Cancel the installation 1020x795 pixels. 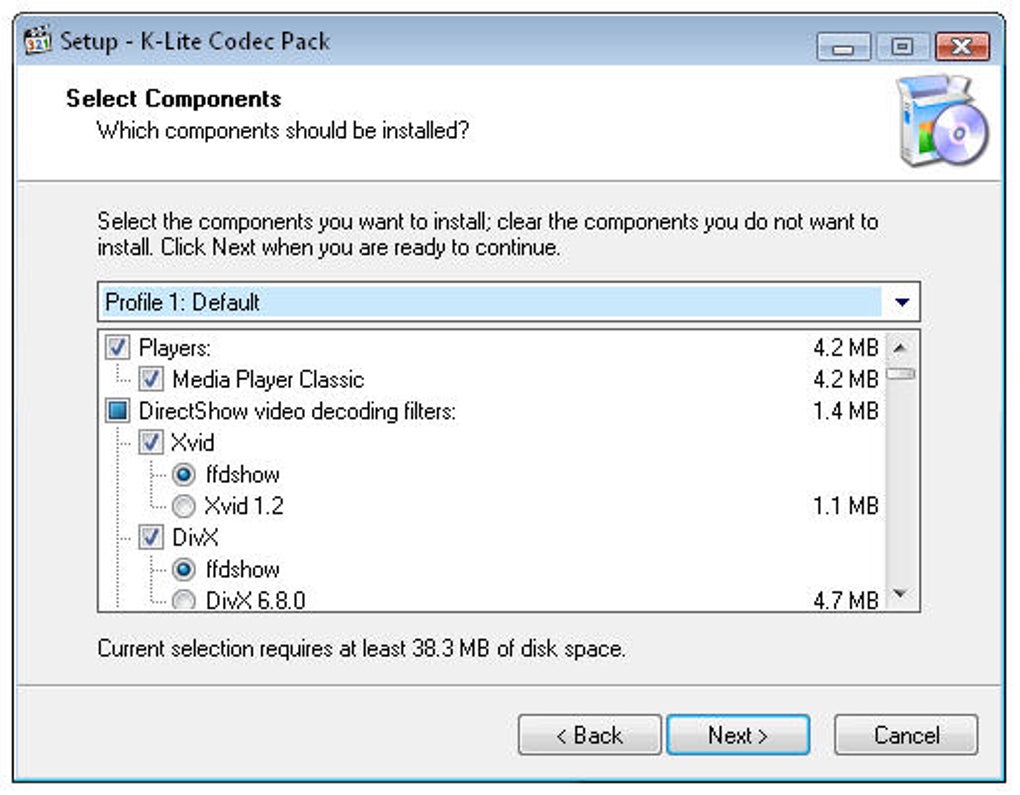pos(905,735)
